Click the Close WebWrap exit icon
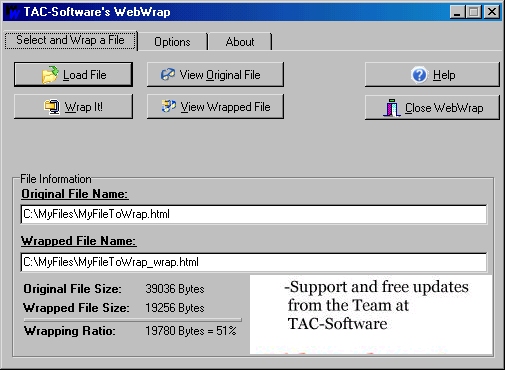Image resolution: width=505 pixels, height=370 pixels. tap(392, 108)
